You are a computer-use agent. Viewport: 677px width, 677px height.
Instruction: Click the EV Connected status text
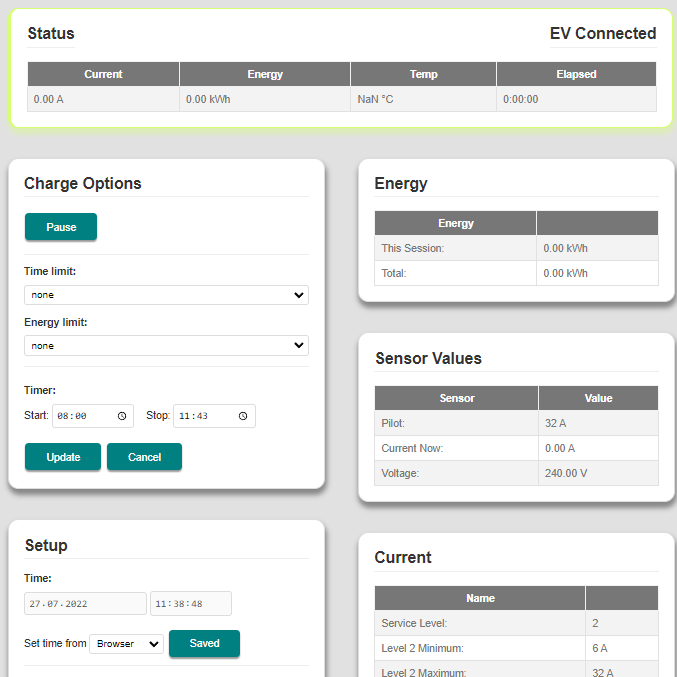[603, 34]
